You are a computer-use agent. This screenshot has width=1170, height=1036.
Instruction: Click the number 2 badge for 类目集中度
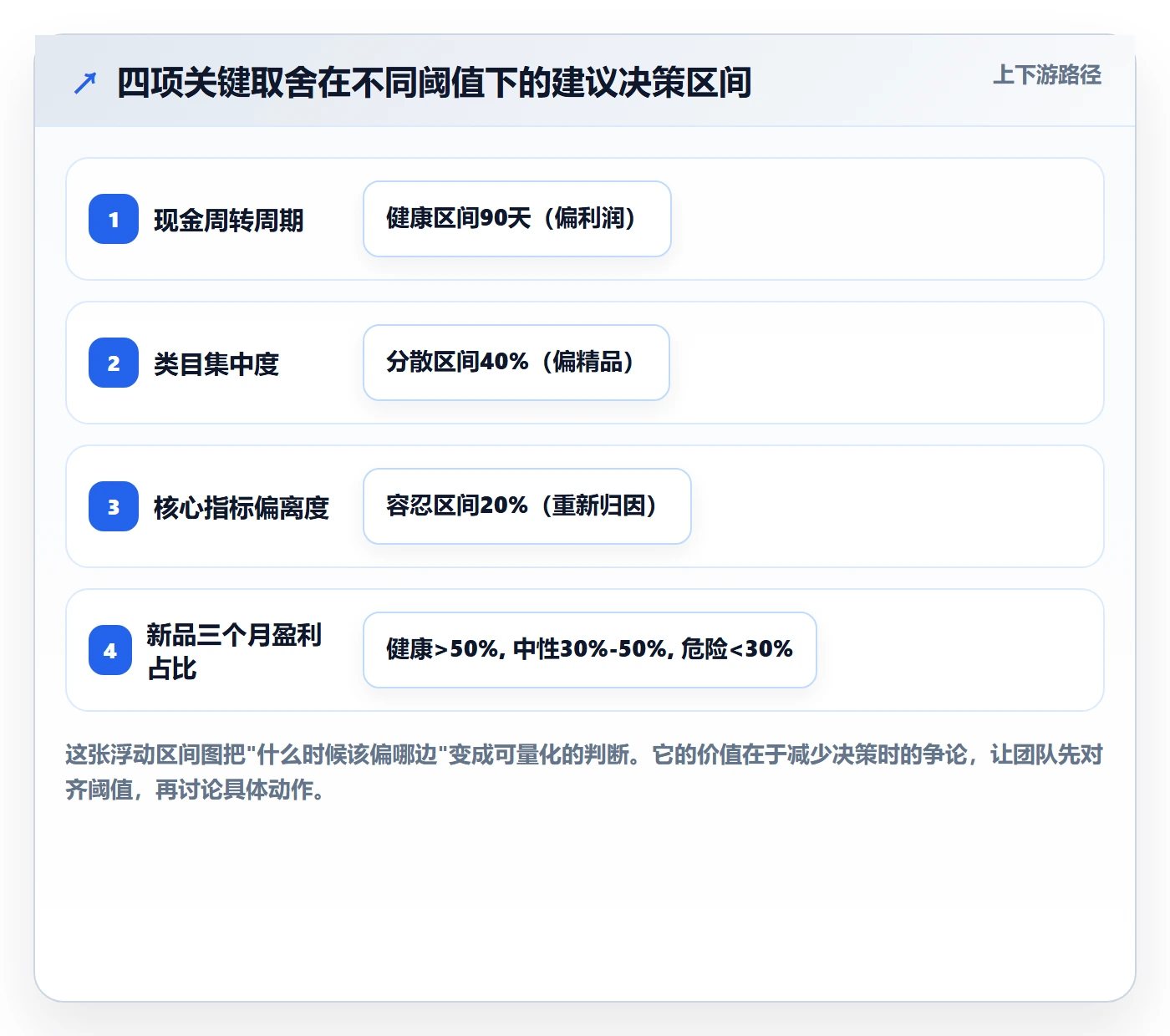click(x=114, y=363)
